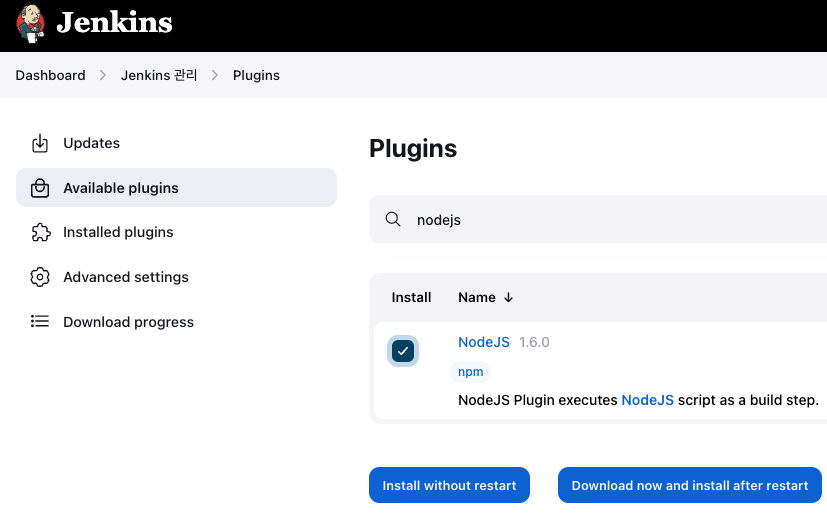Sort plugins by the Name column
The image size is (827, 513).
[485, 297]
